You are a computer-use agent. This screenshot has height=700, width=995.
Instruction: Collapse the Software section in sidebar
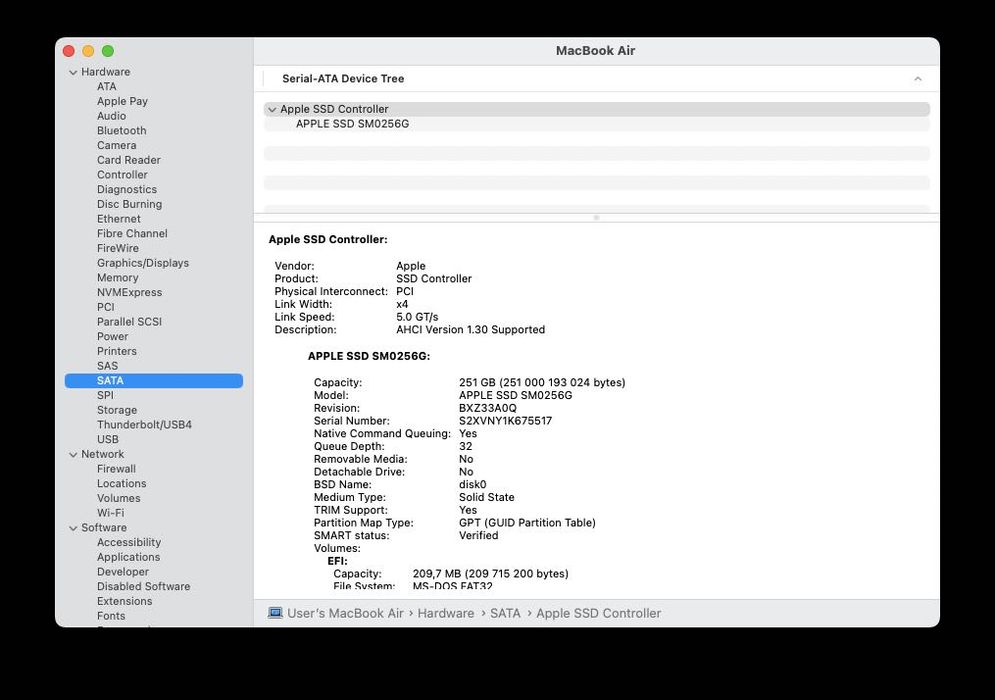point(73,528)
